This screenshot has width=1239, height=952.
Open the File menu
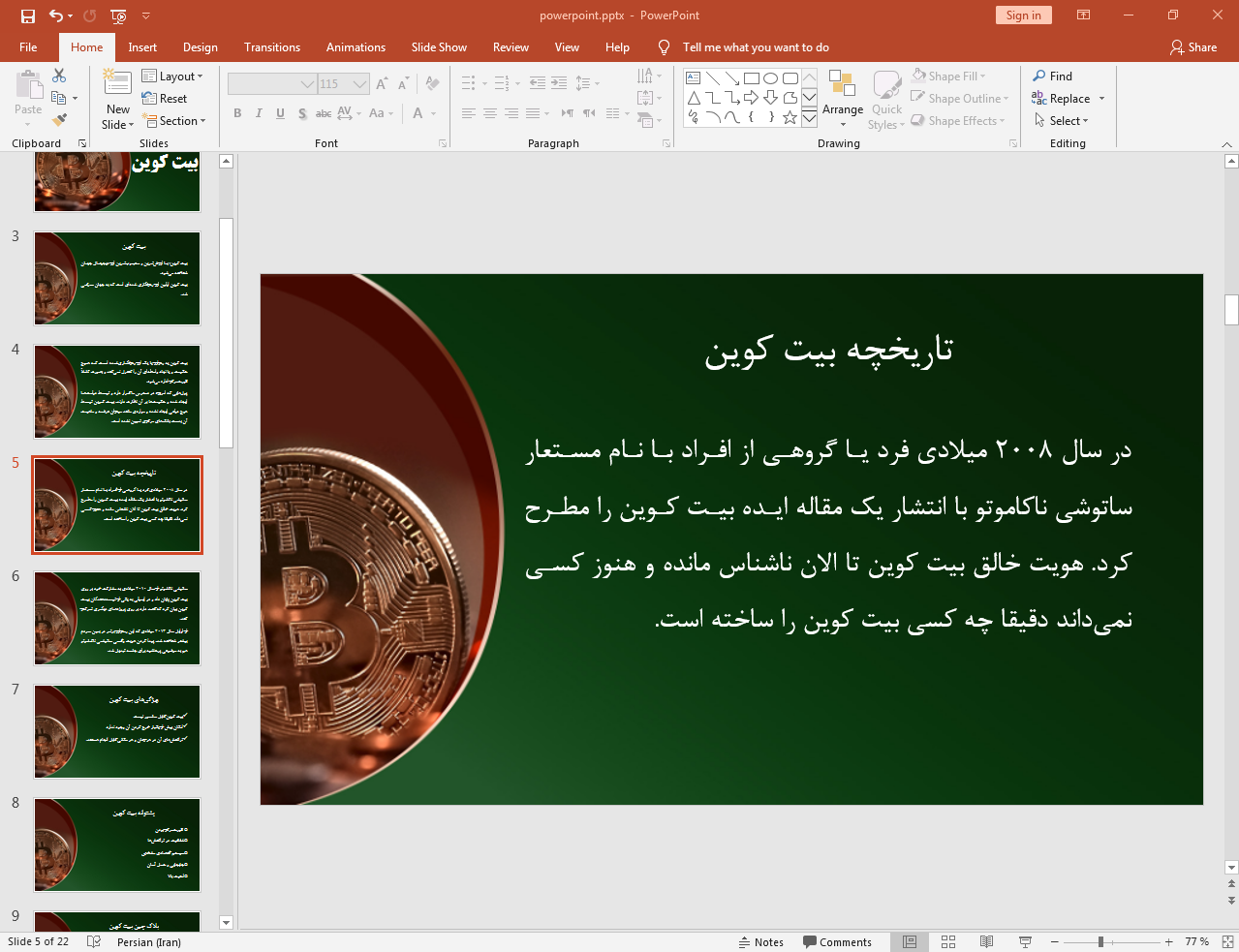coord(28,47)
